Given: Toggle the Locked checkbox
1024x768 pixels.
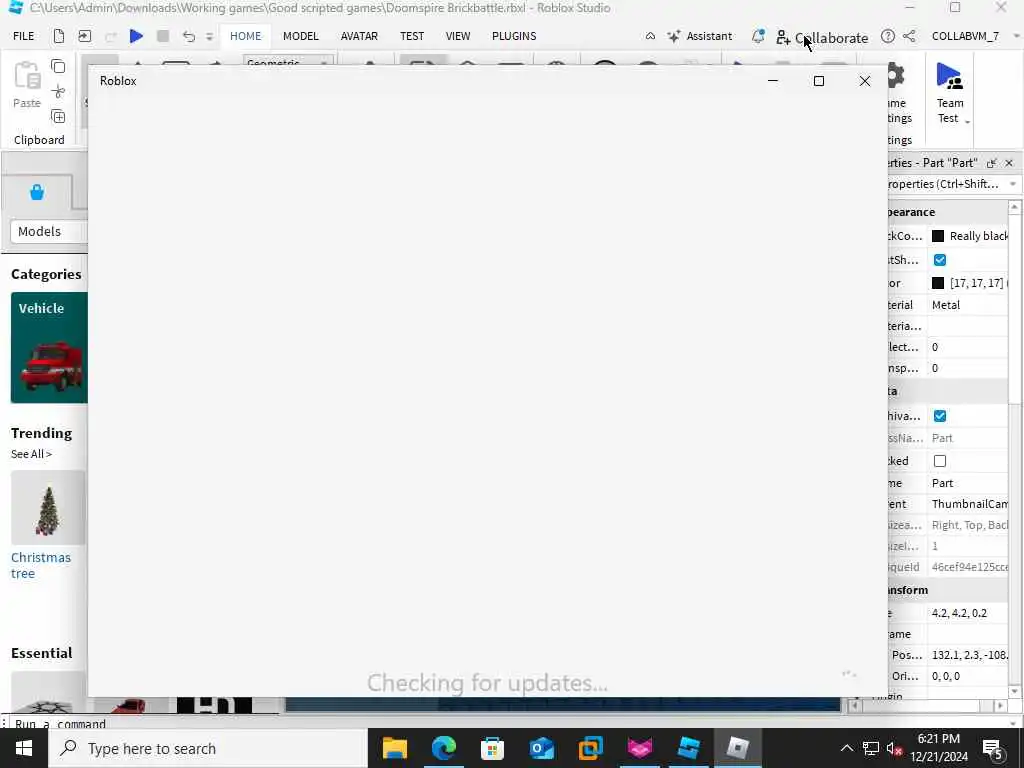Looking at the screenshot, I should point(940,461).
